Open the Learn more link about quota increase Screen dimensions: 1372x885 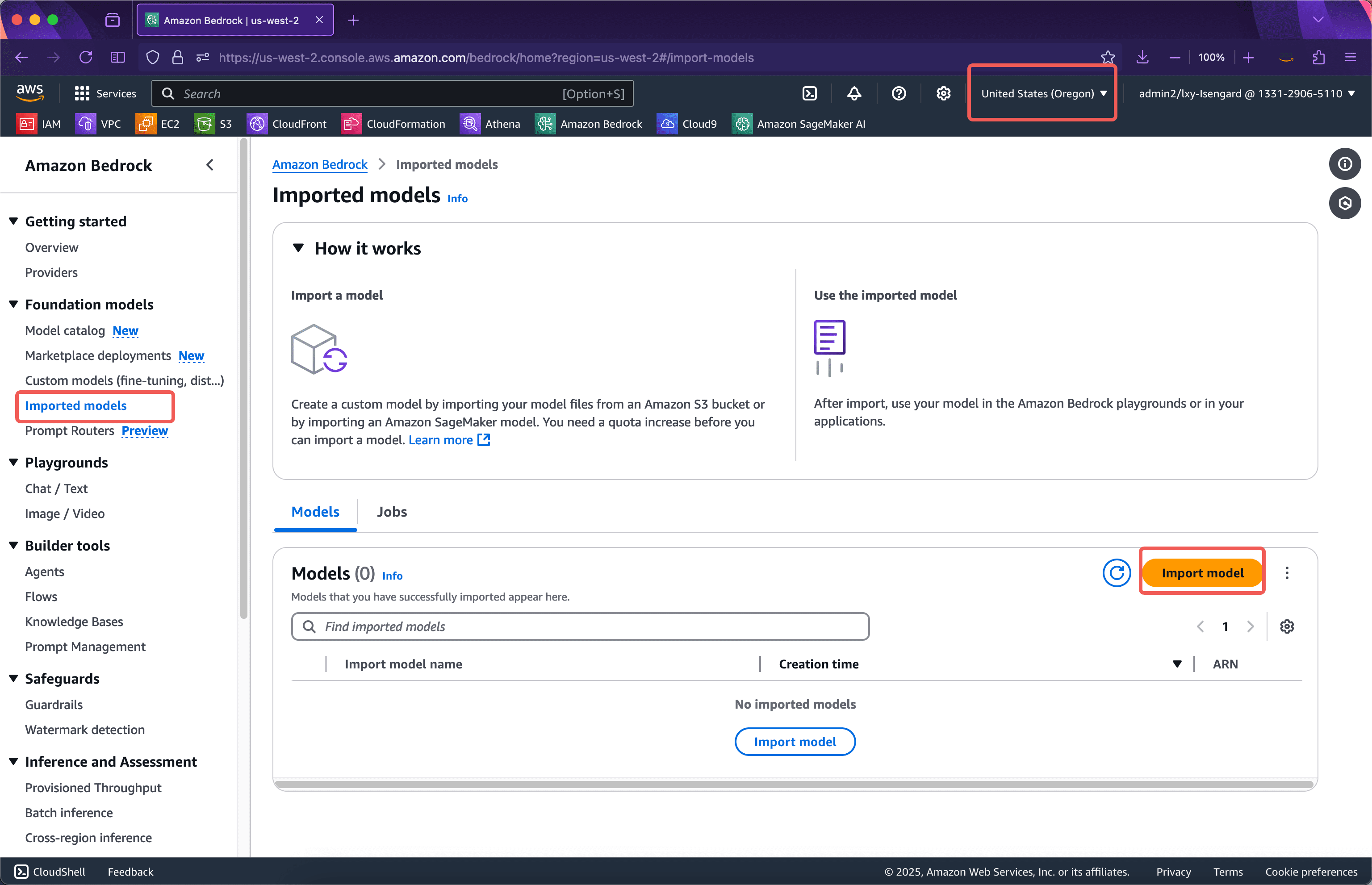(x=440, y=440)
